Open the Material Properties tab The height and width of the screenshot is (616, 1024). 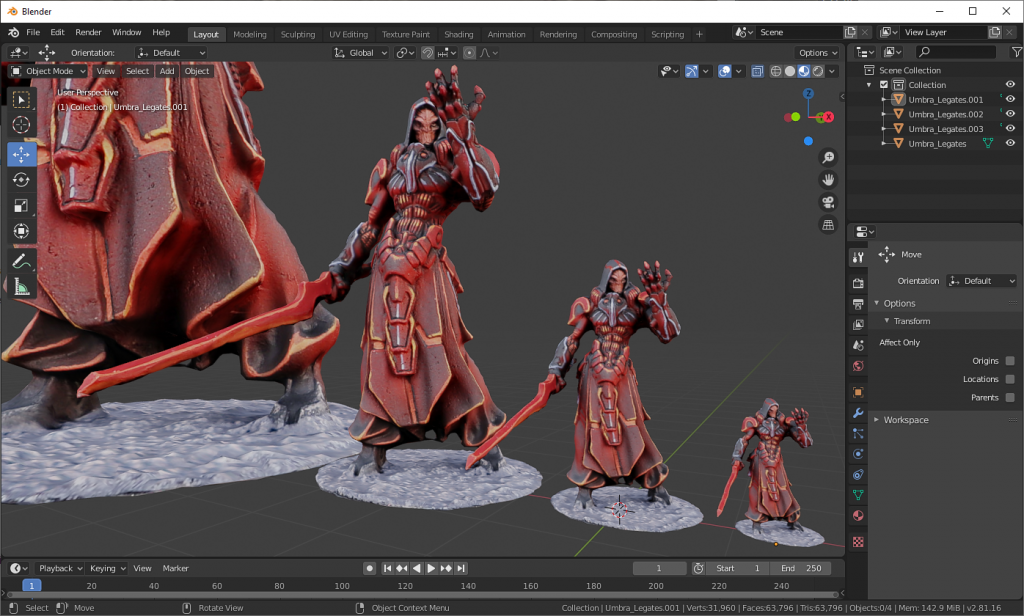(857, 516)
